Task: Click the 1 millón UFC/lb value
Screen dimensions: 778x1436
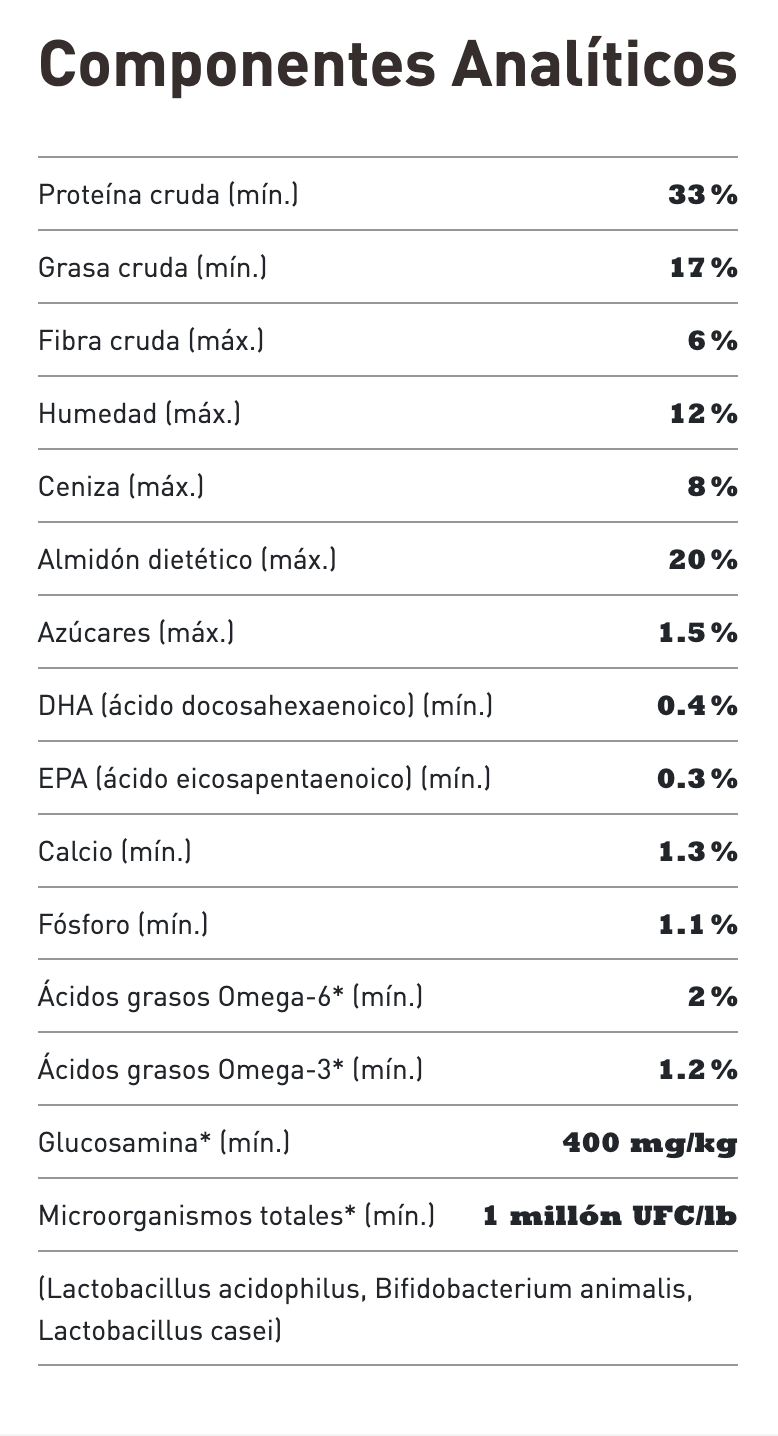Action: pyautogui.click(x=610, y=1216)
